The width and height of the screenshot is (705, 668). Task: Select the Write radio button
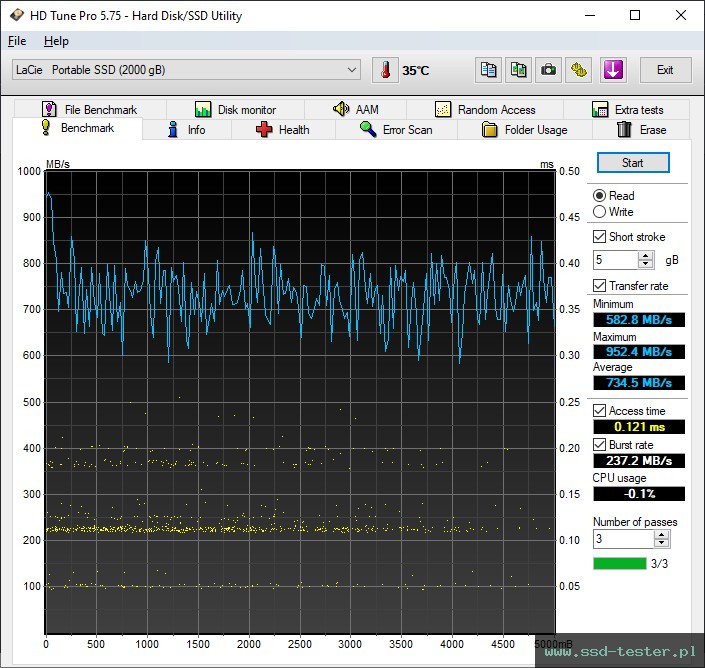coord(600,212)
